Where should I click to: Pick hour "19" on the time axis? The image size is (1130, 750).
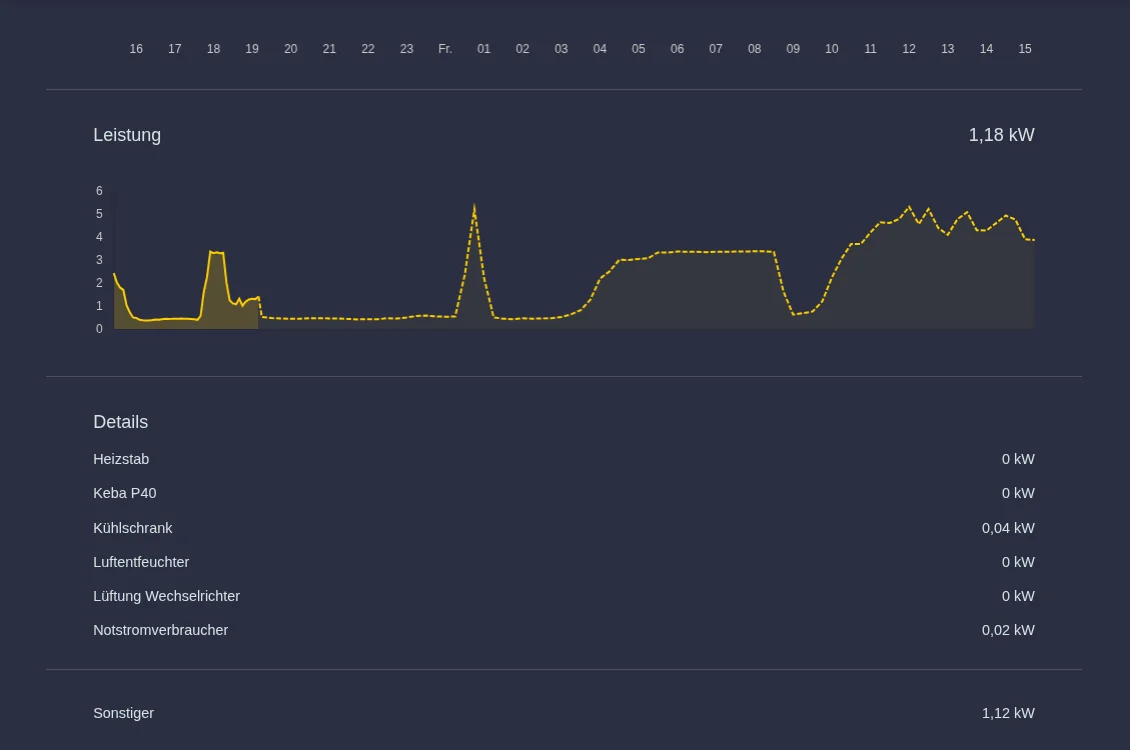[252, 48]
